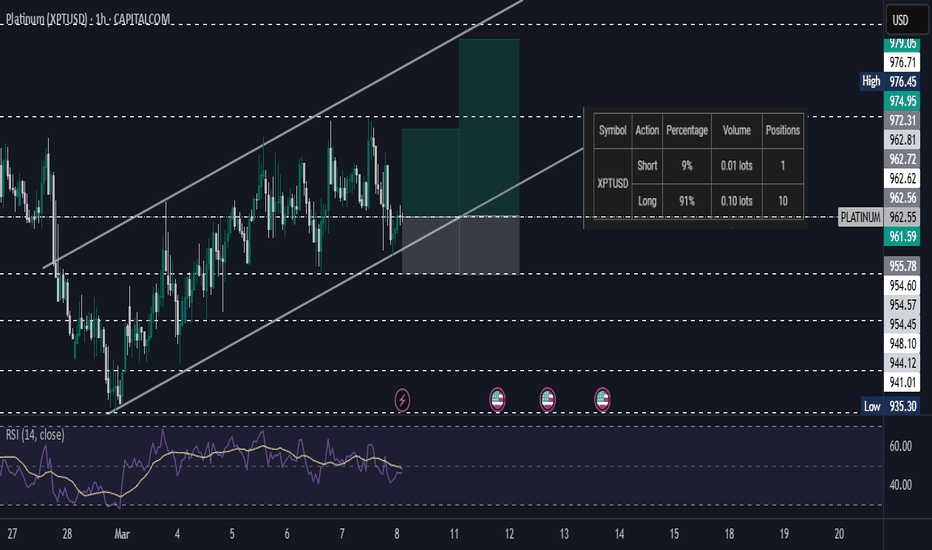Click the Platinum (XPTUSD) chart title

click(88, 20)
